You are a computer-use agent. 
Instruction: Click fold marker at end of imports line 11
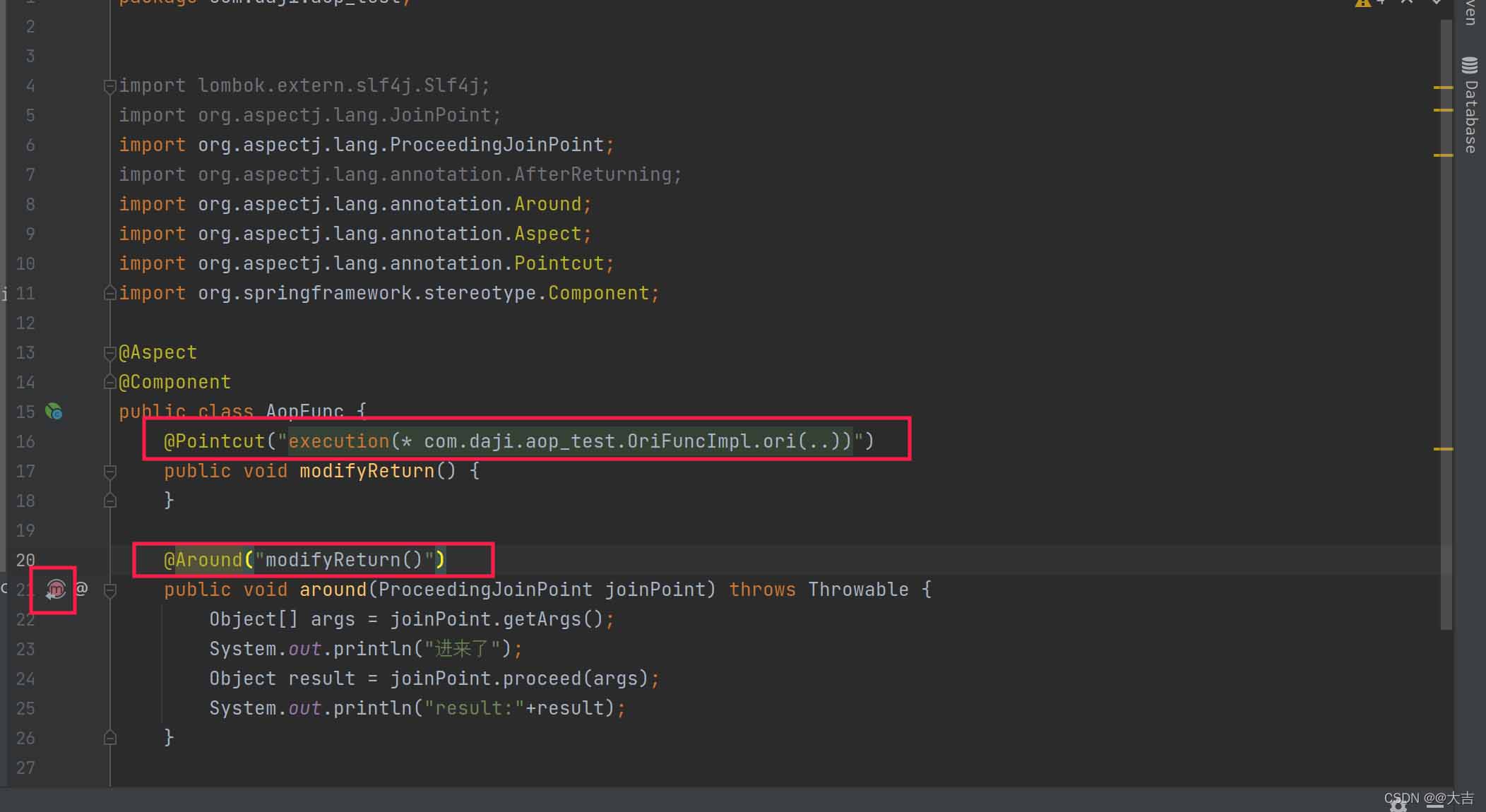109,293
